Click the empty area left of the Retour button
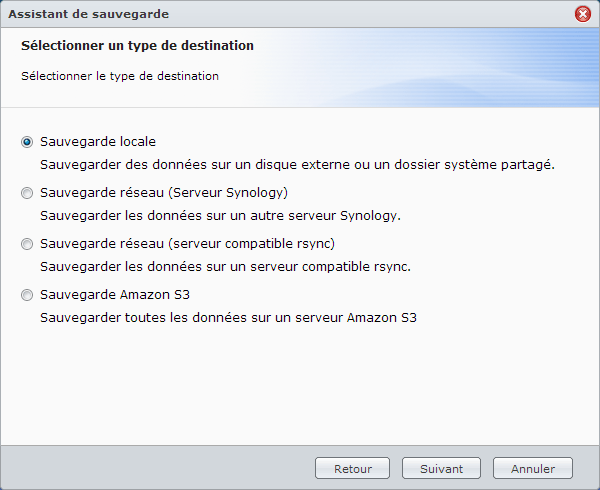600x490 pixels. [x=160, y=468]
